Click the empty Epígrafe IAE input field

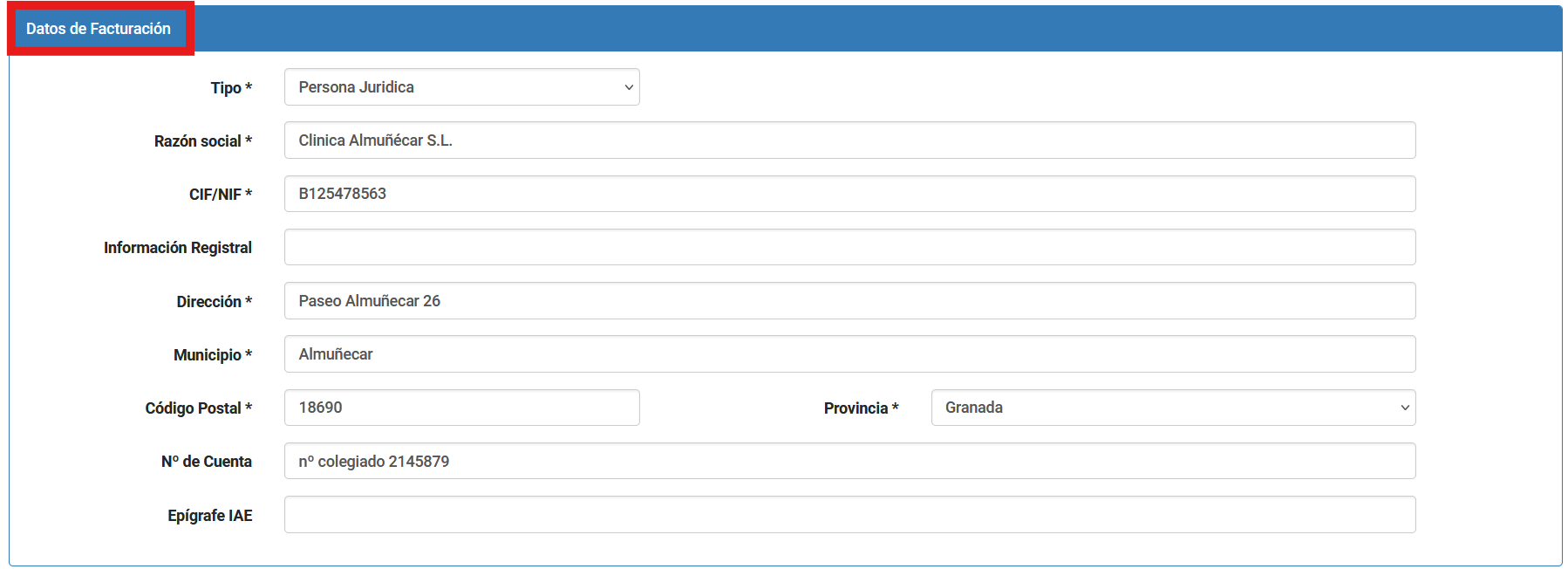coord(849,515)
